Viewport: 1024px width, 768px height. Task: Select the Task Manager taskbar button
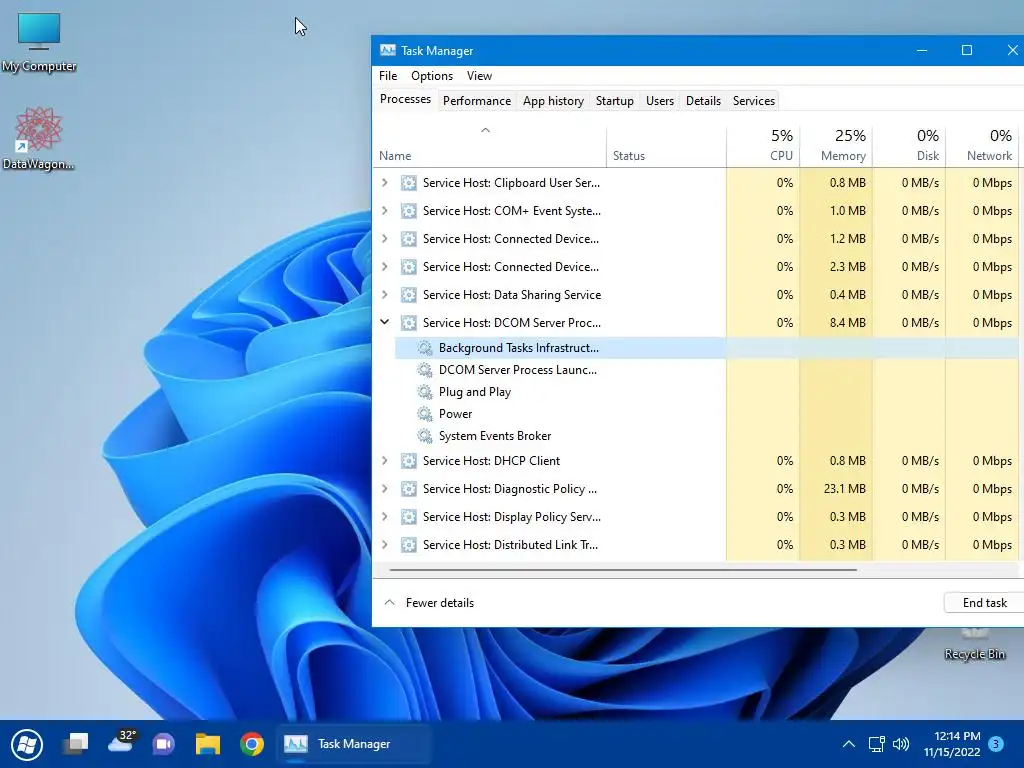coord(353,744)
